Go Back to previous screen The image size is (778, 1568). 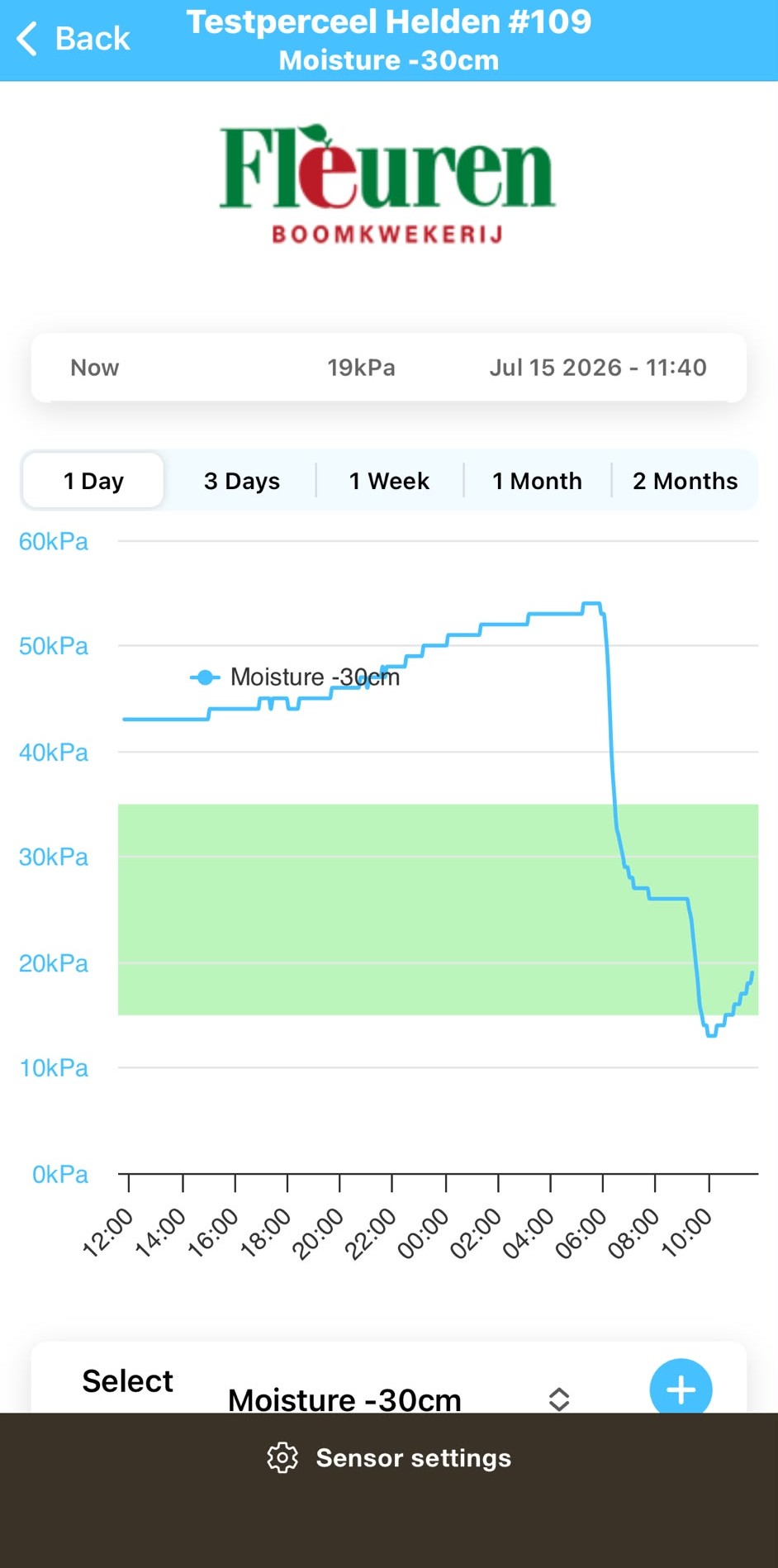tap(74, 39)
